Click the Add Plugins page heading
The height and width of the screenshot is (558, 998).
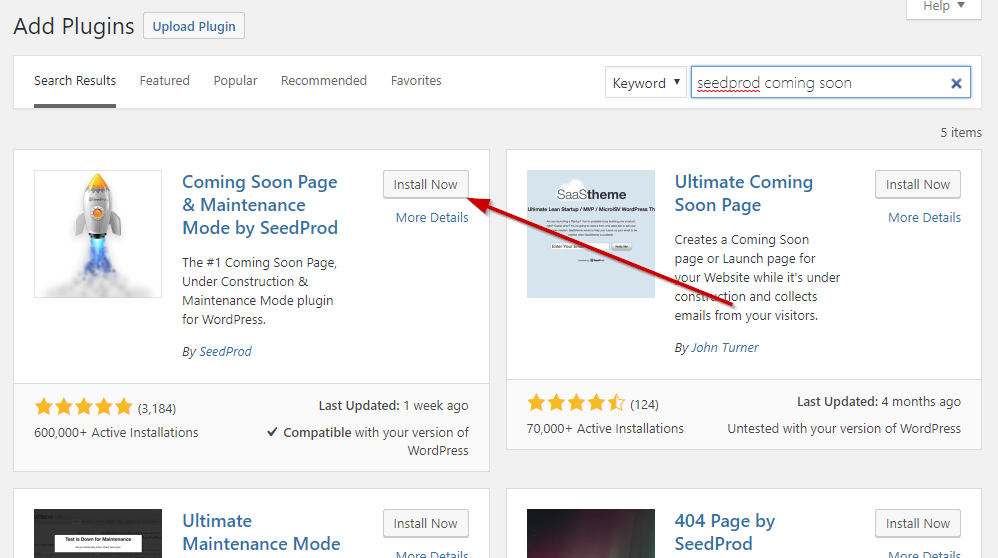pyautogui.click(x=74, y=27)
